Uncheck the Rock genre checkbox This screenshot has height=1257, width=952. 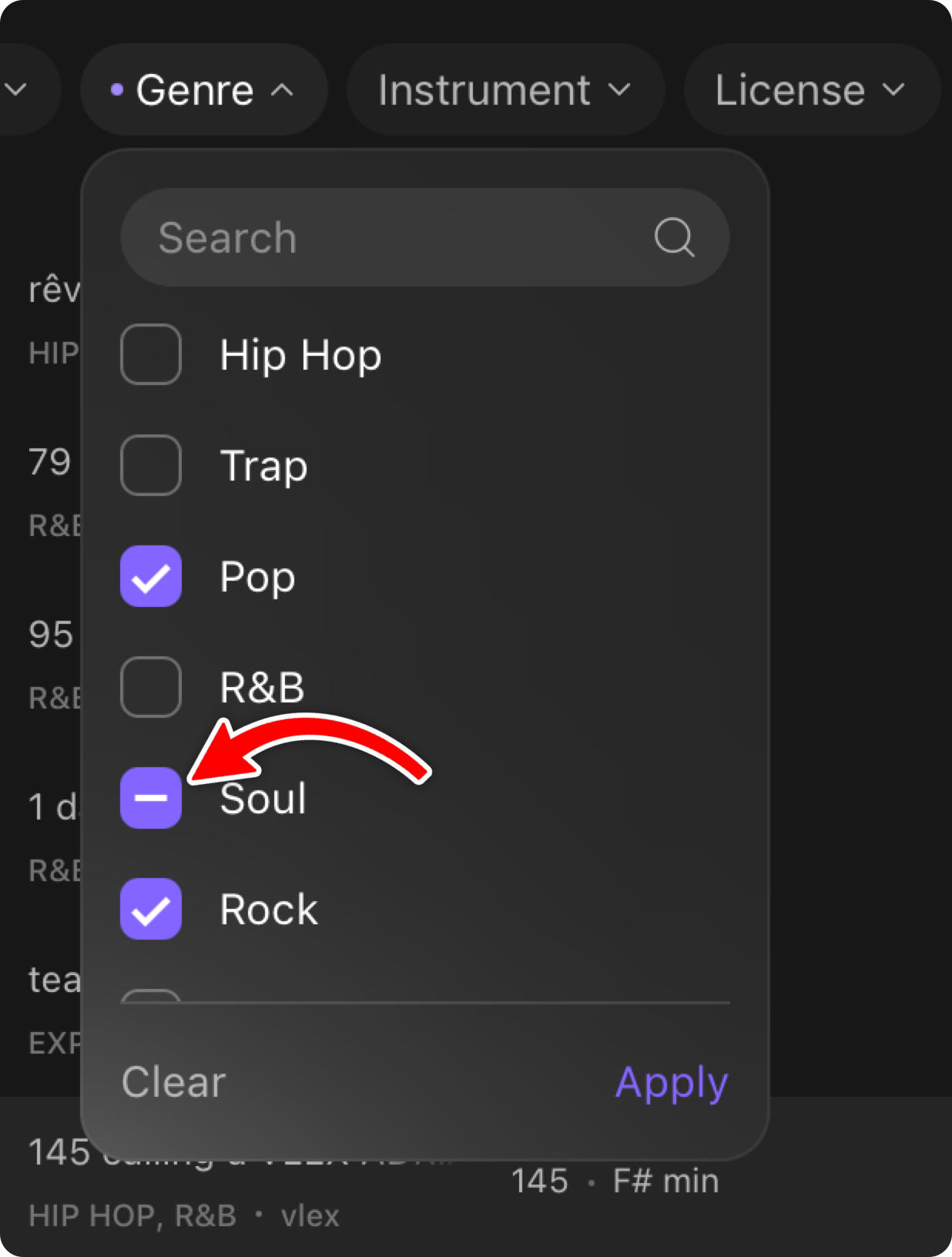coord(151,909)
